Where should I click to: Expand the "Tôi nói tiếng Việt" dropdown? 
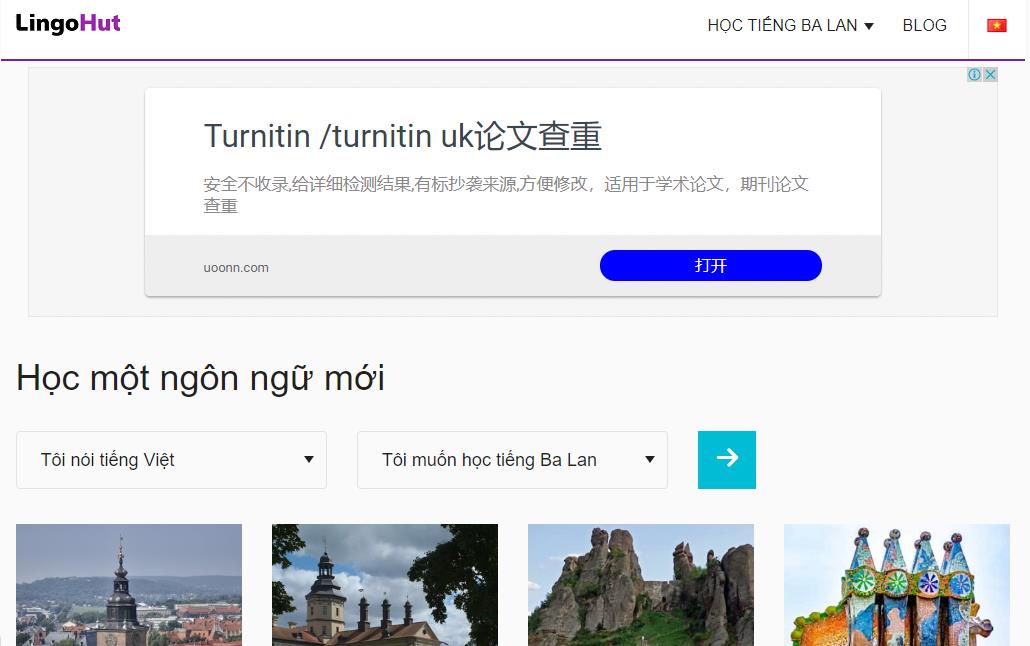pyautogui.click(x=171, y=459)
